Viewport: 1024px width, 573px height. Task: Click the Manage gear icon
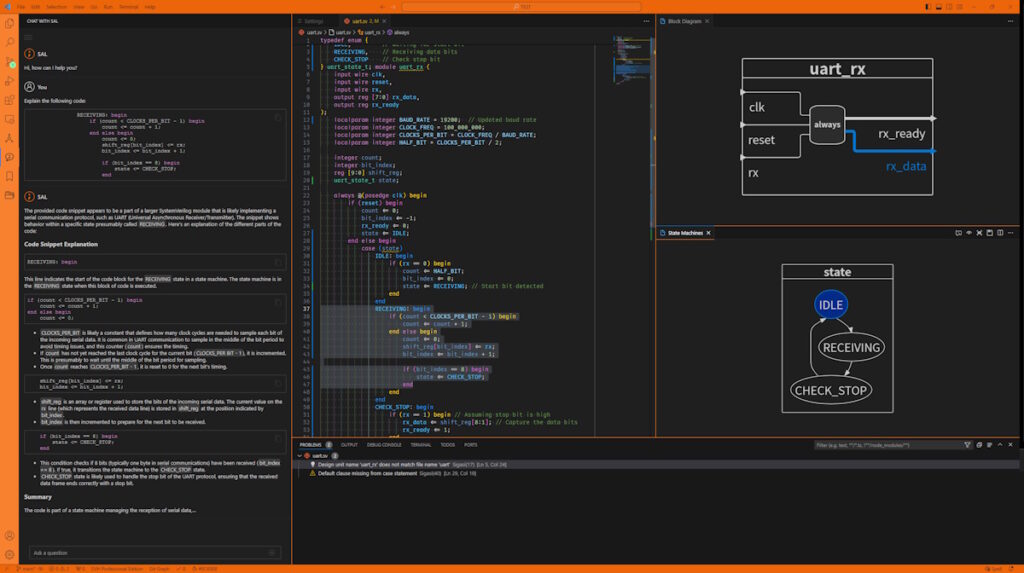coord(9,554)
